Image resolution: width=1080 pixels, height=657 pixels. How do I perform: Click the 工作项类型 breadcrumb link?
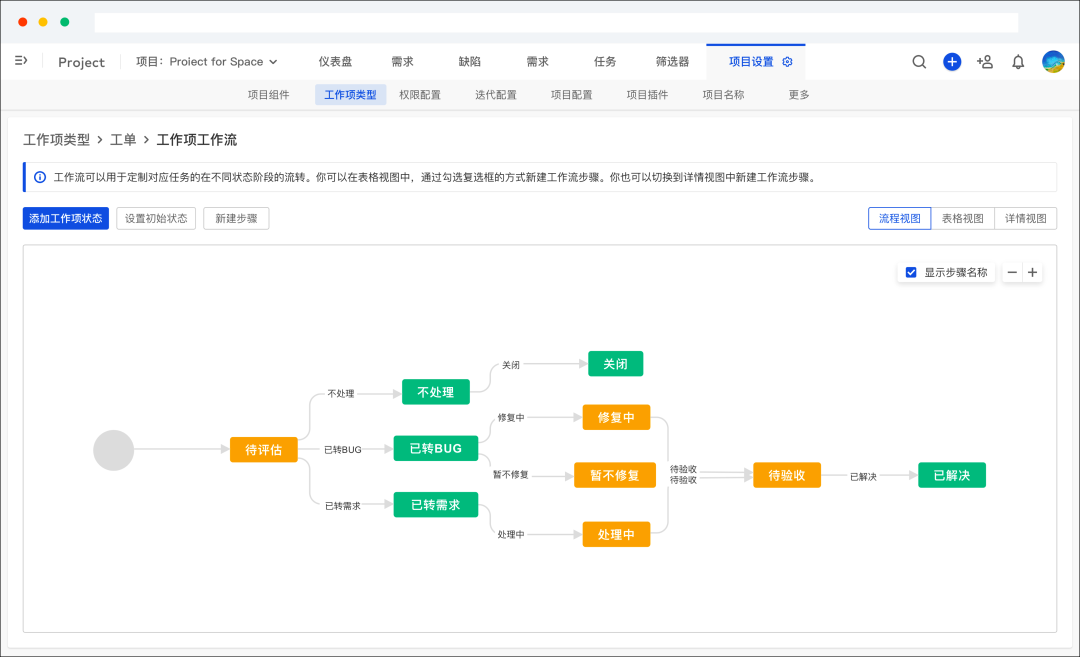tap(56, 140)
